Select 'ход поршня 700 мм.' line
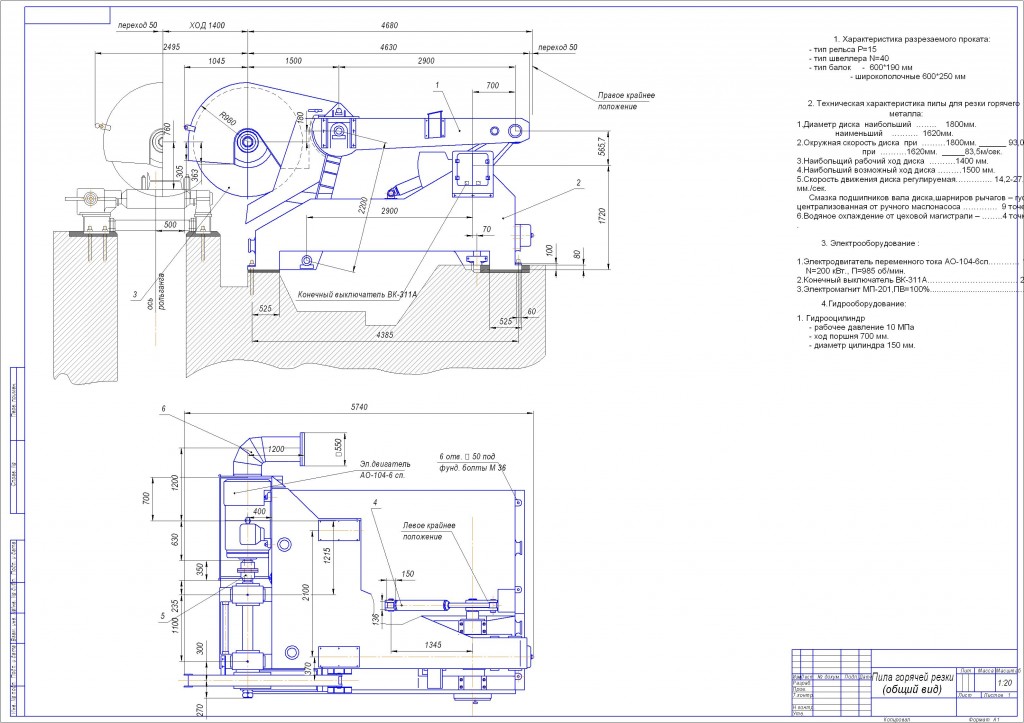The width and height of the screenshot is (1024, 723). point(849,336)
